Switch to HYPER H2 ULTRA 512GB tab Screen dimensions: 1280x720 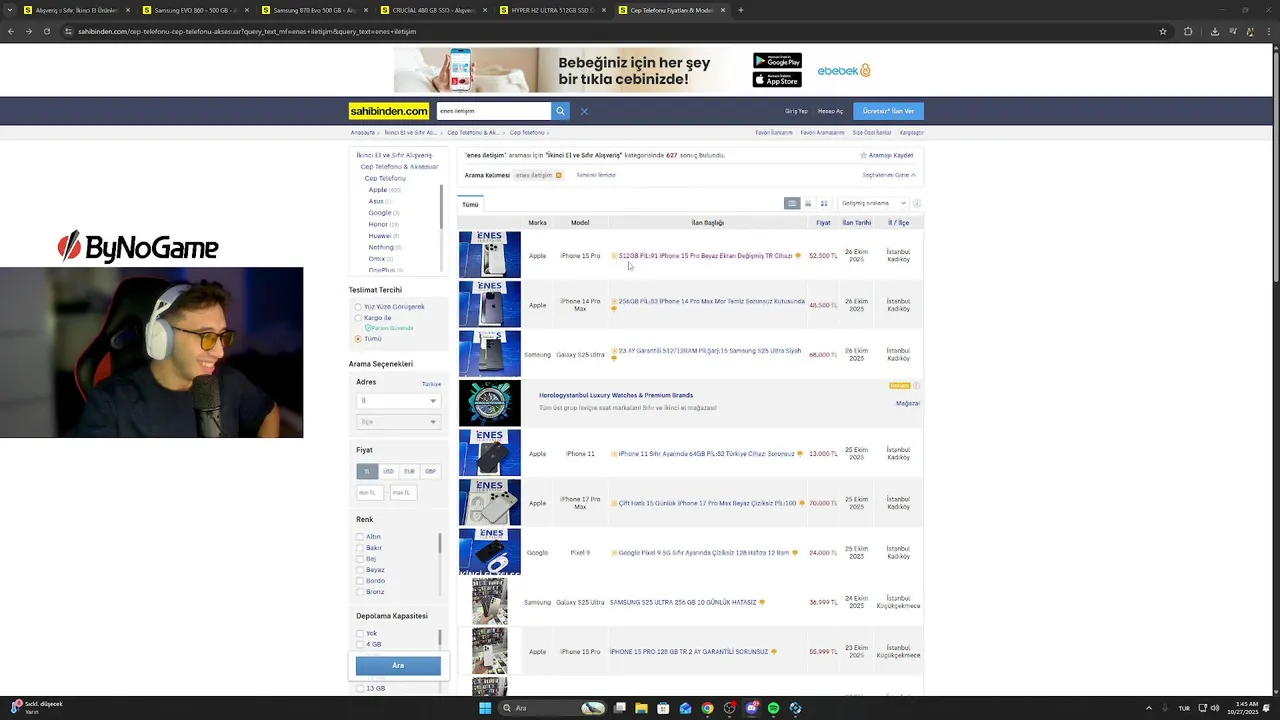[551, 10]
